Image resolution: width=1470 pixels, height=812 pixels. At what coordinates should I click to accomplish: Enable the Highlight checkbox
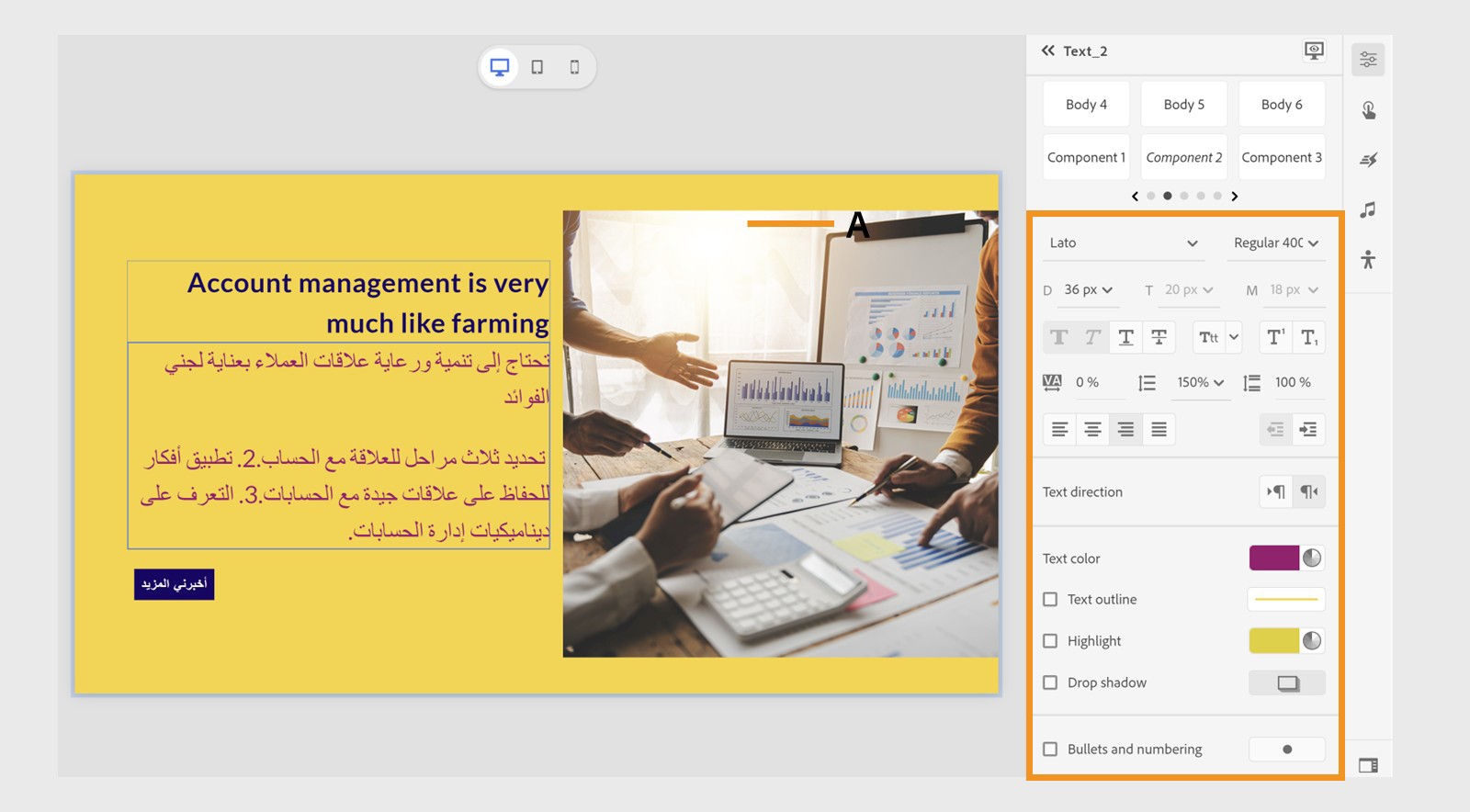click(x=1050, y=640)
